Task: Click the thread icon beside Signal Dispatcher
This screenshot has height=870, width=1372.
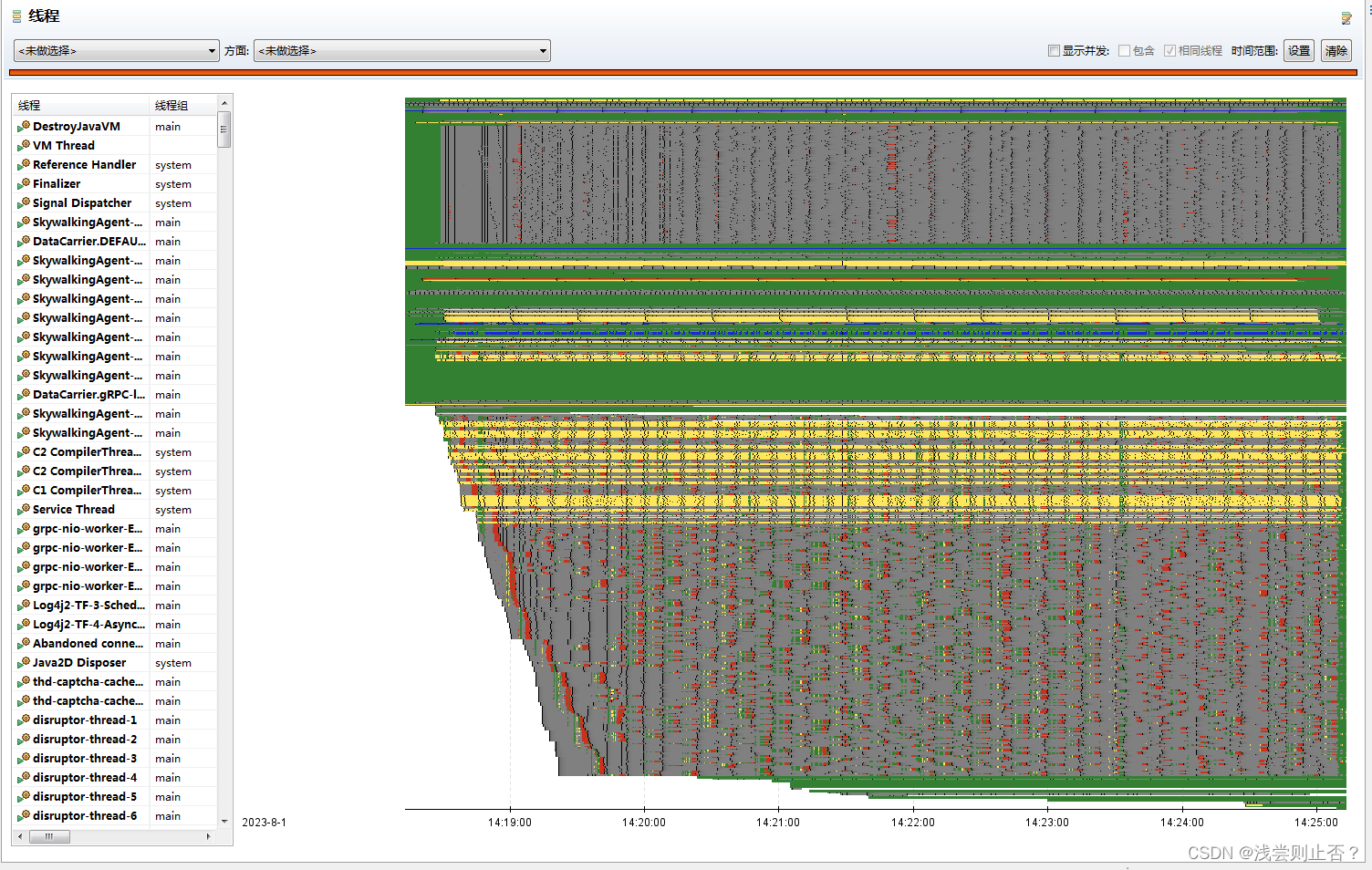Action: pyautogui.click(x=23, y=202)
